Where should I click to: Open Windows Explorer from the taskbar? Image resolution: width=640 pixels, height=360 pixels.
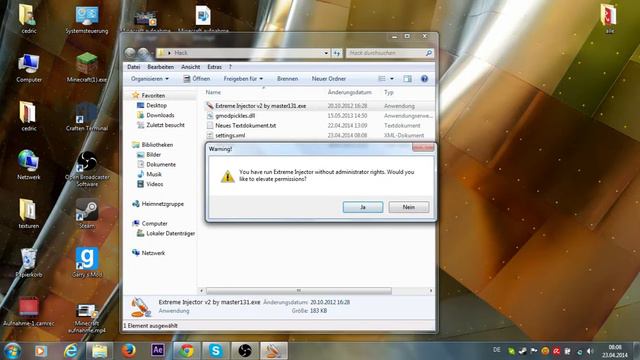(100, 351)
